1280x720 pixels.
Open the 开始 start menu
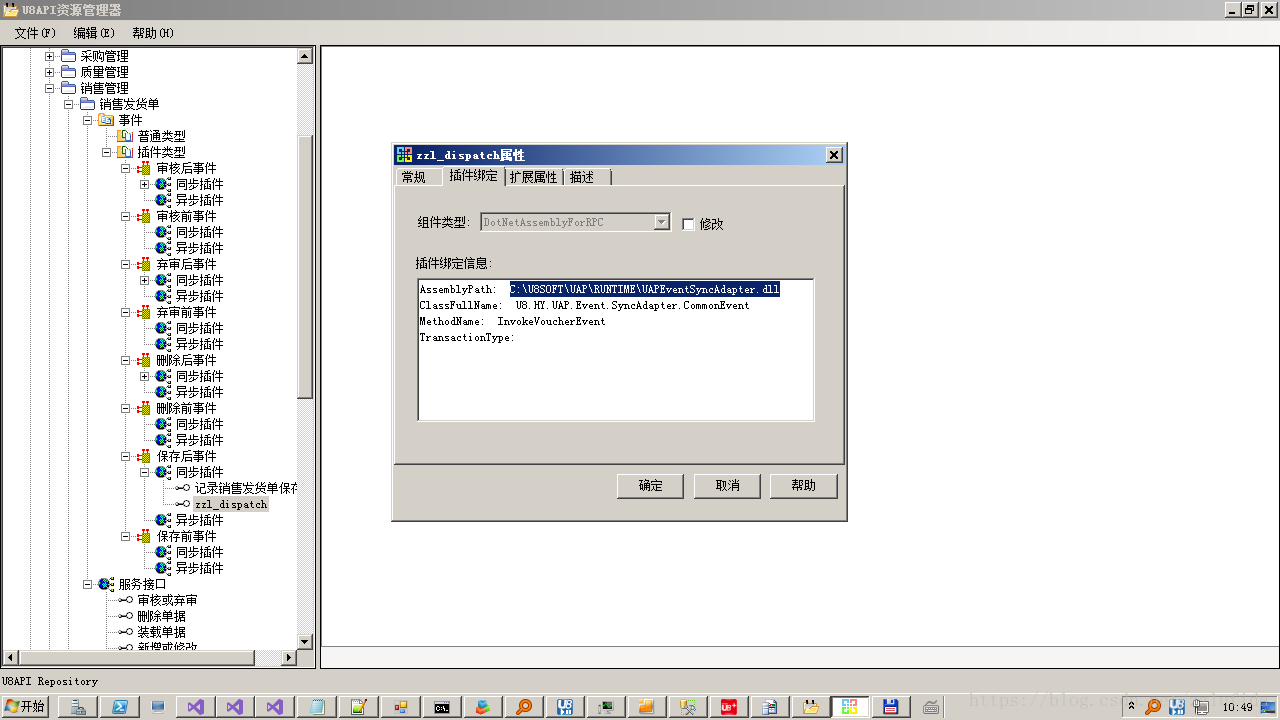coord(26,707)
